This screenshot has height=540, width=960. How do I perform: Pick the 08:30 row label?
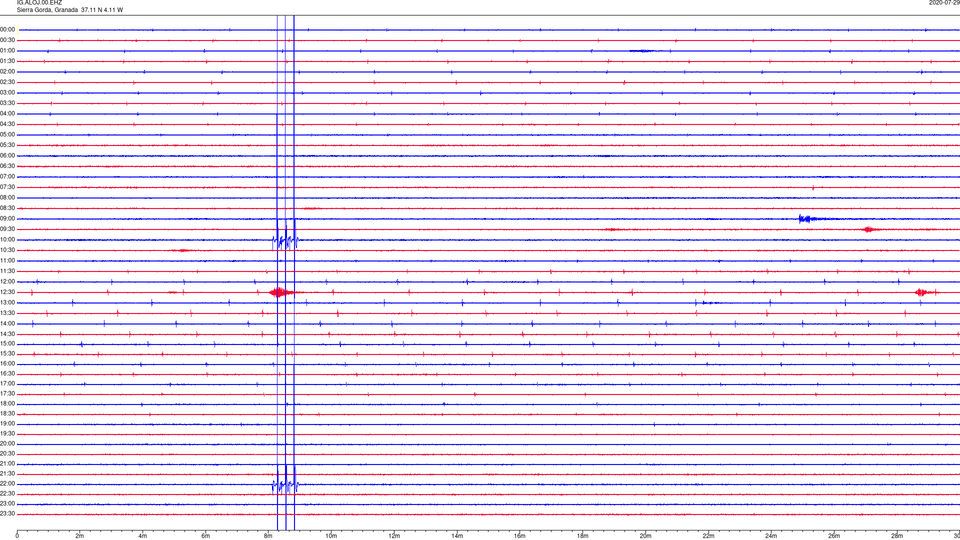[8, 208]
